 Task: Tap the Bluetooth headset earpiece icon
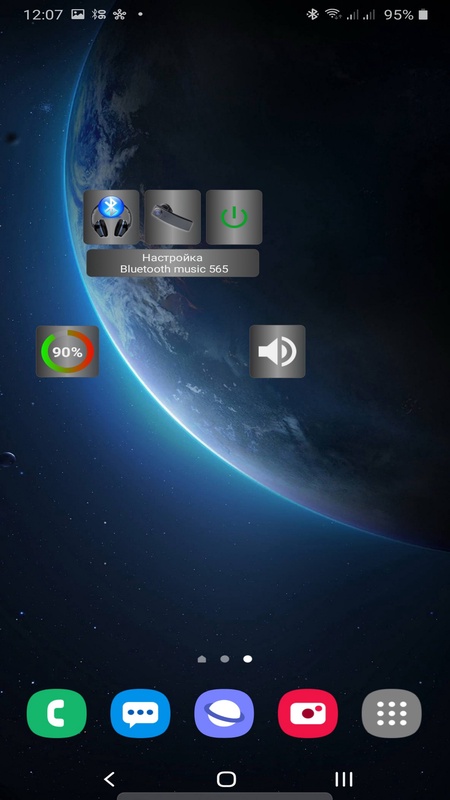[x=172, y=217]
